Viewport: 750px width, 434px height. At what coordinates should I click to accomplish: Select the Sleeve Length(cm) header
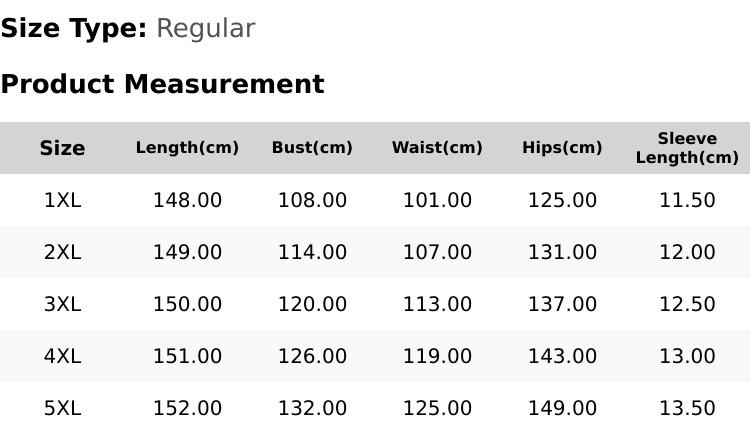(x=687, y=148)
